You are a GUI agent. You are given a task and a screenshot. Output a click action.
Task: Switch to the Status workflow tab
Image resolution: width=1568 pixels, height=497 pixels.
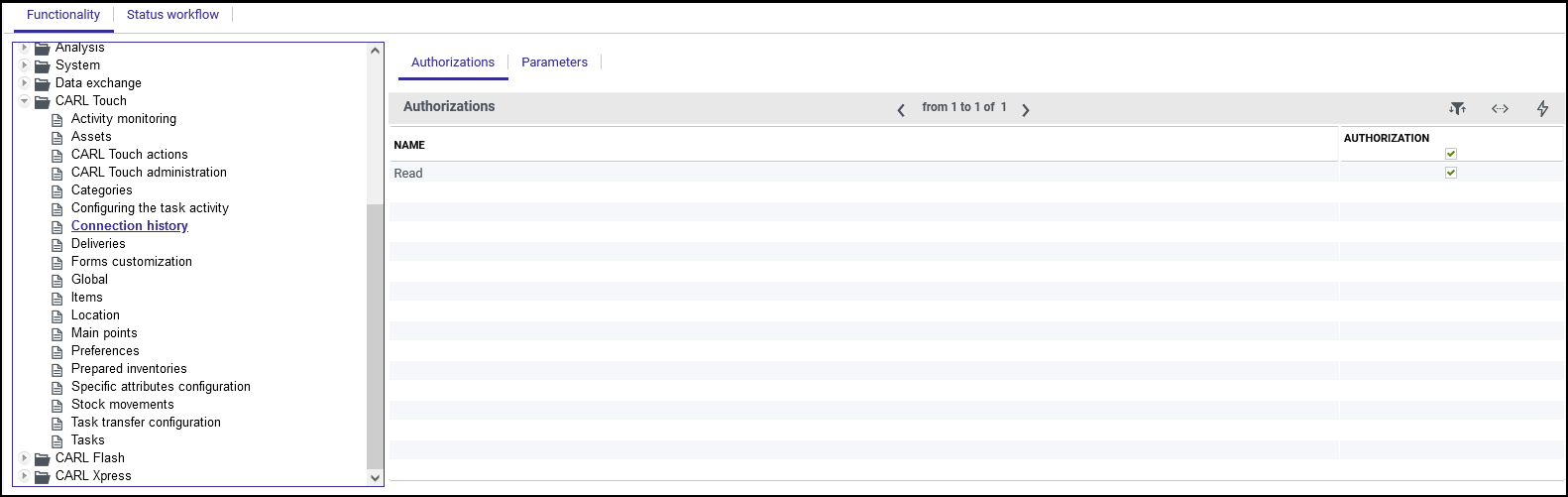click(172, 15)
